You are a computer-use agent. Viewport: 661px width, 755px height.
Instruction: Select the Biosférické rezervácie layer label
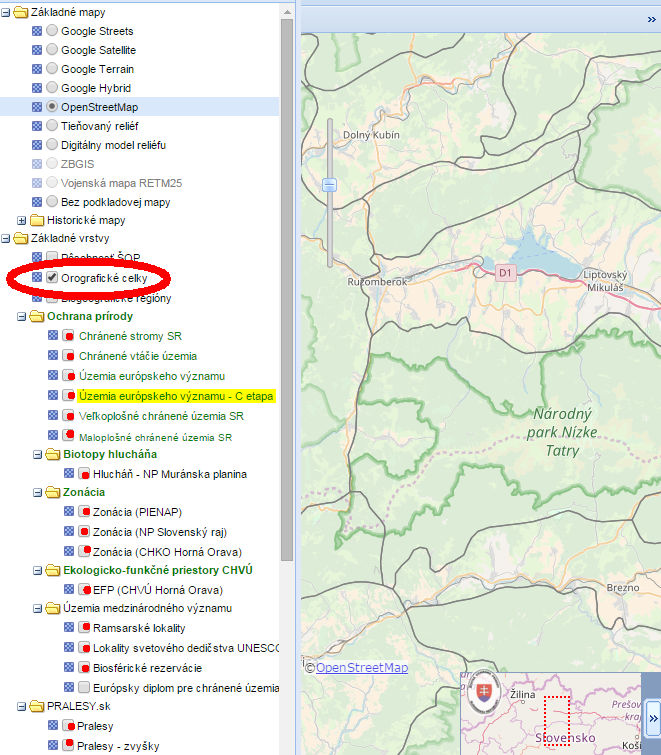point(146,667)
